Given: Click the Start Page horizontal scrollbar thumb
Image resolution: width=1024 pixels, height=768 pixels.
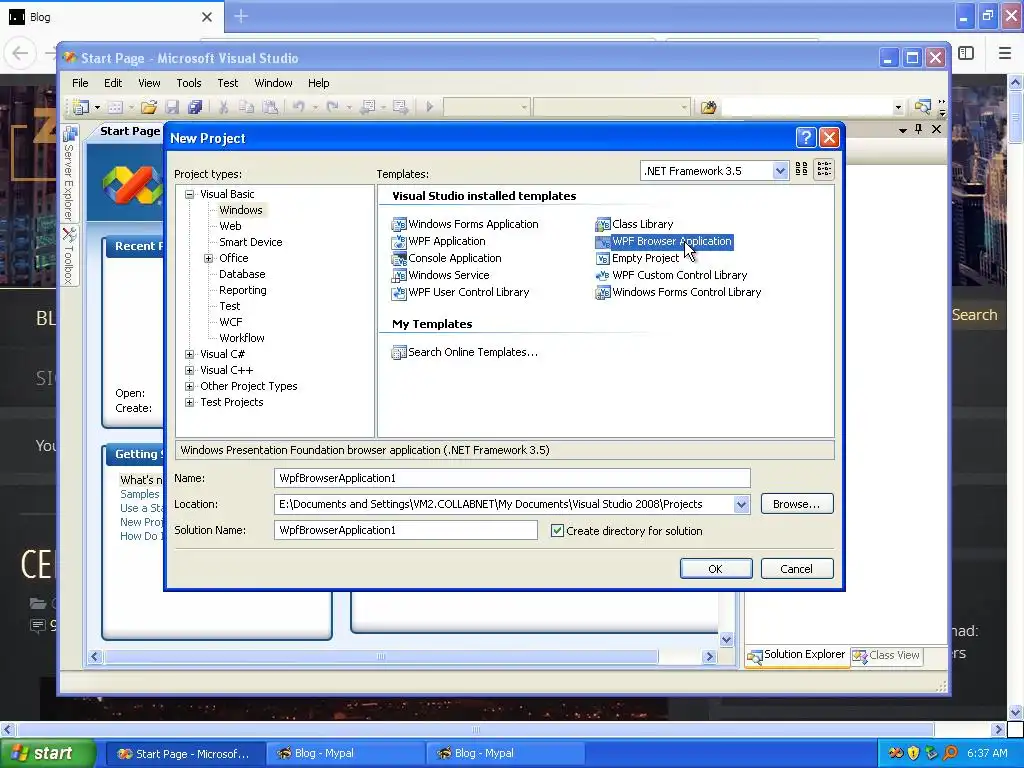Looking at the screenshot, I should click(x=381, y=656).
